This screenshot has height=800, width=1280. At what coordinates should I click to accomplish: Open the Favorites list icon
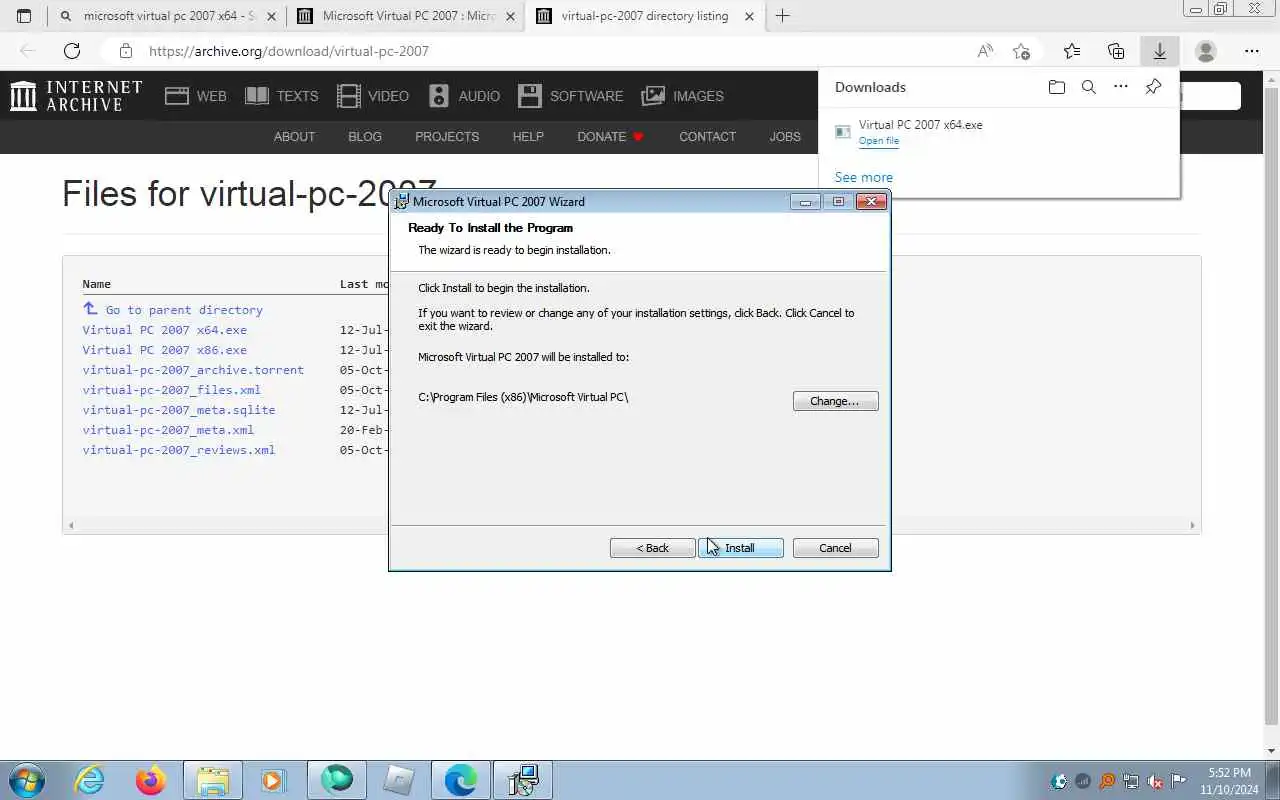(x=1072, y=51)
